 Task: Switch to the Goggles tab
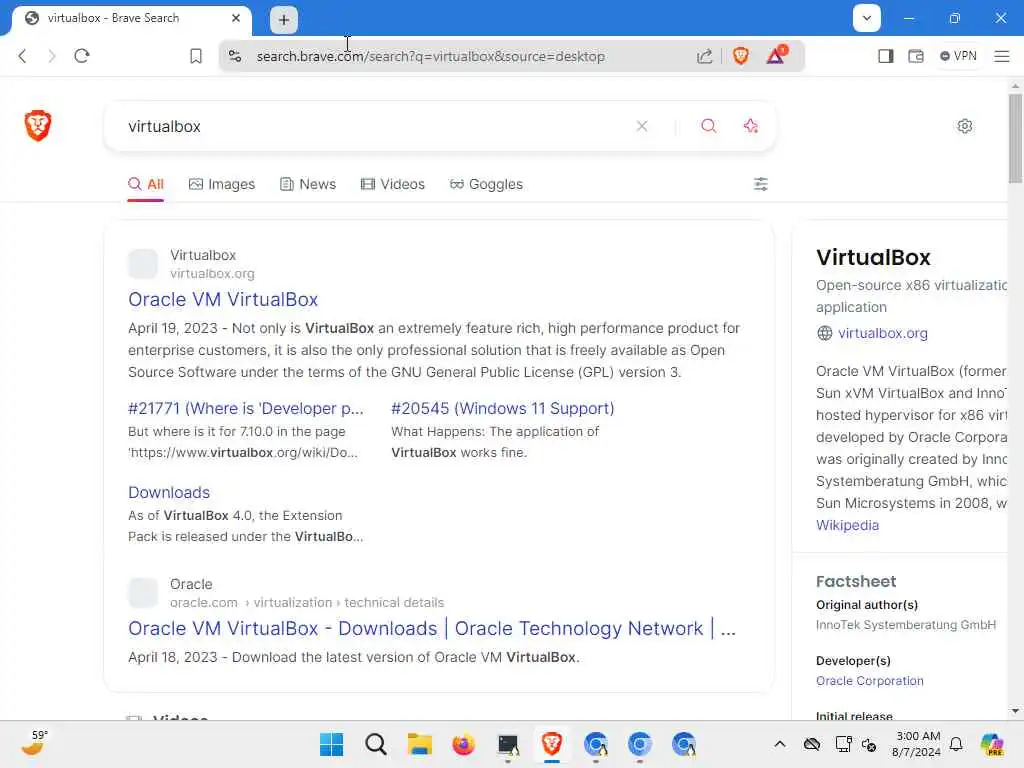487,184
